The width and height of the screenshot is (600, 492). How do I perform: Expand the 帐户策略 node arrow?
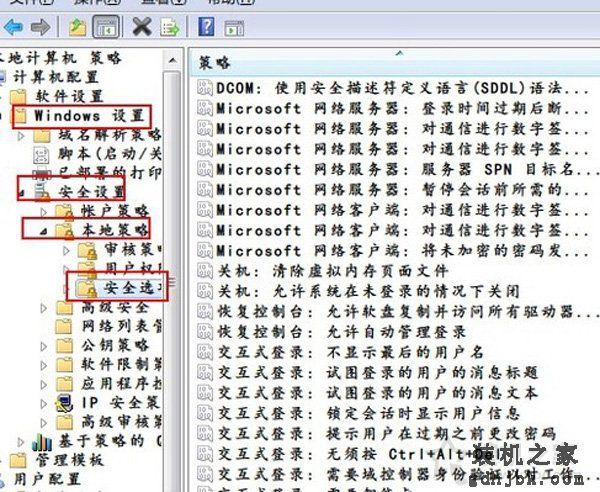44,212
